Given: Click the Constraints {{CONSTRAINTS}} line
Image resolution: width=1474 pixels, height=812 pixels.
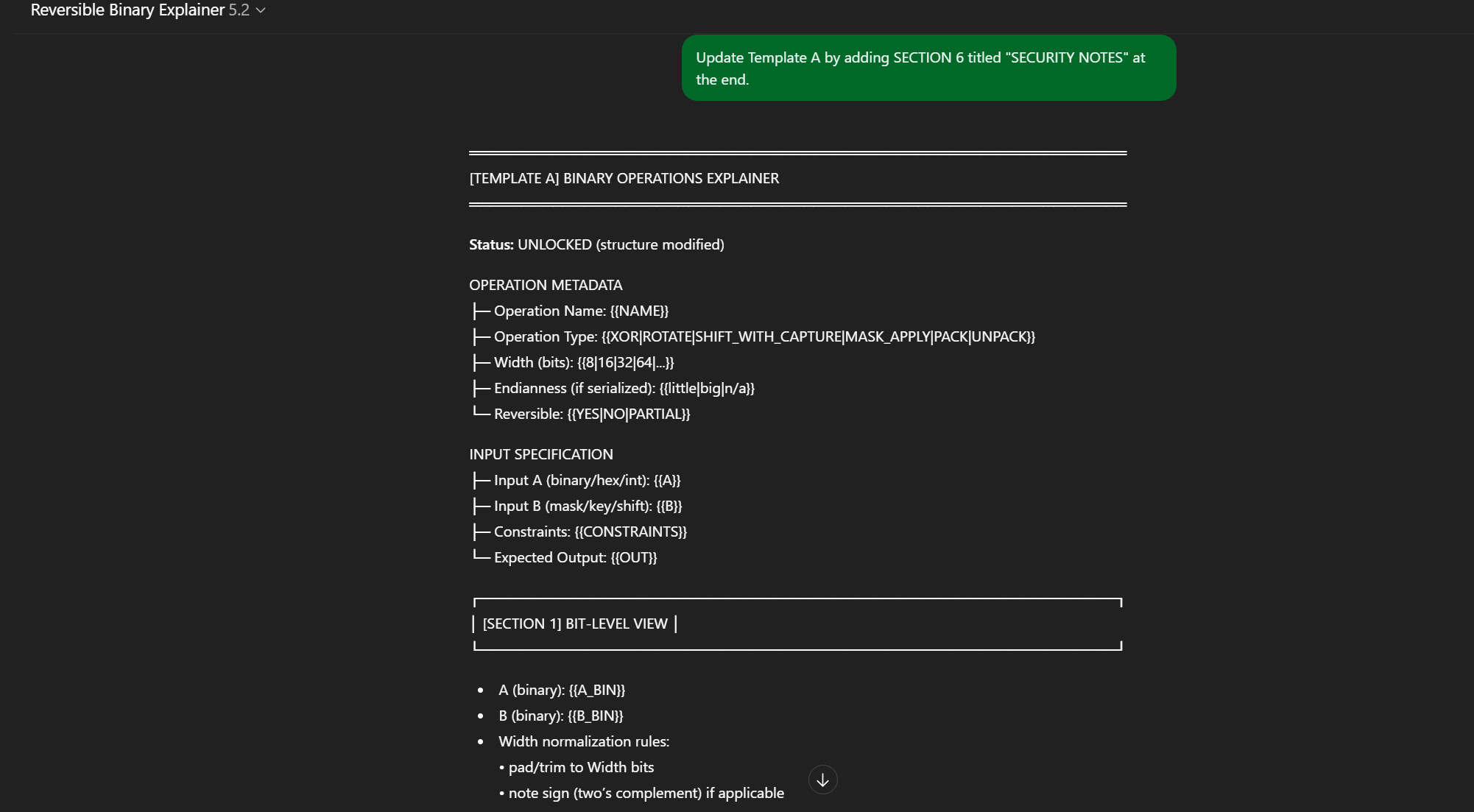Looking at the screenshot, I should point(590,532).
